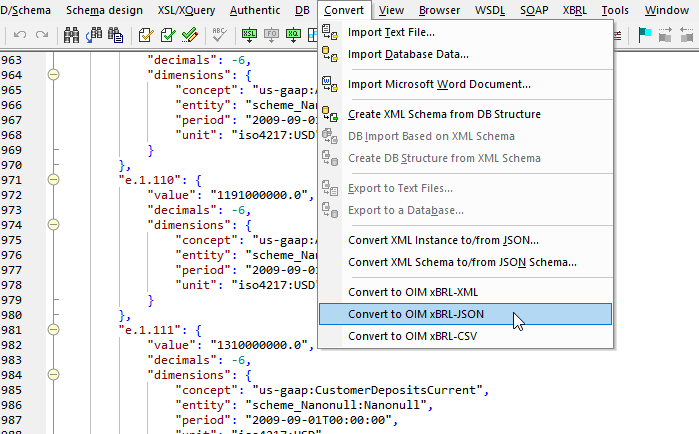Click the Find Next toolbar icon
The width and height of the screenshot is (699, 434).
point(94,35)
